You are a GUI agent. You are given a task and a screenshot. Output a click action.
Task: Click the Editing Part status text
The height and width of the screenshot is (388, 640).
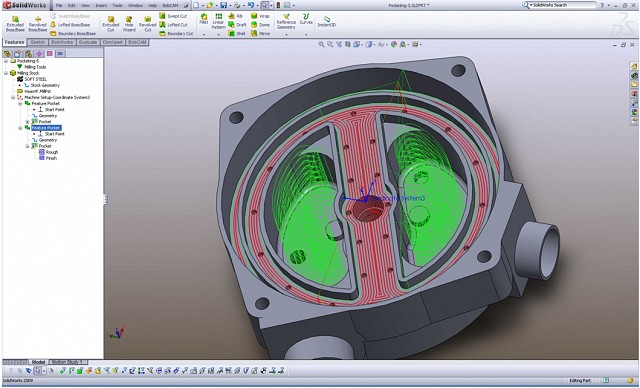(x=580, y=381)
